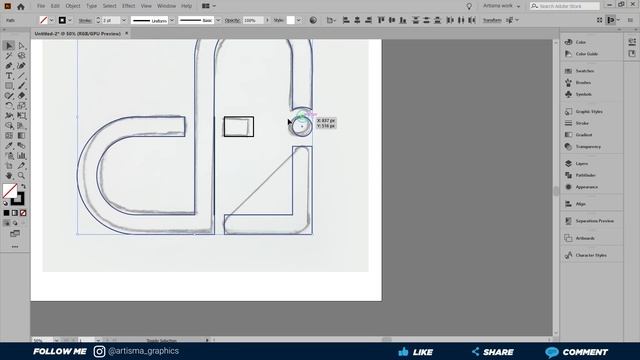640x360 pixels.
Task: Select the Scale tool
Action: pos(21,106)
